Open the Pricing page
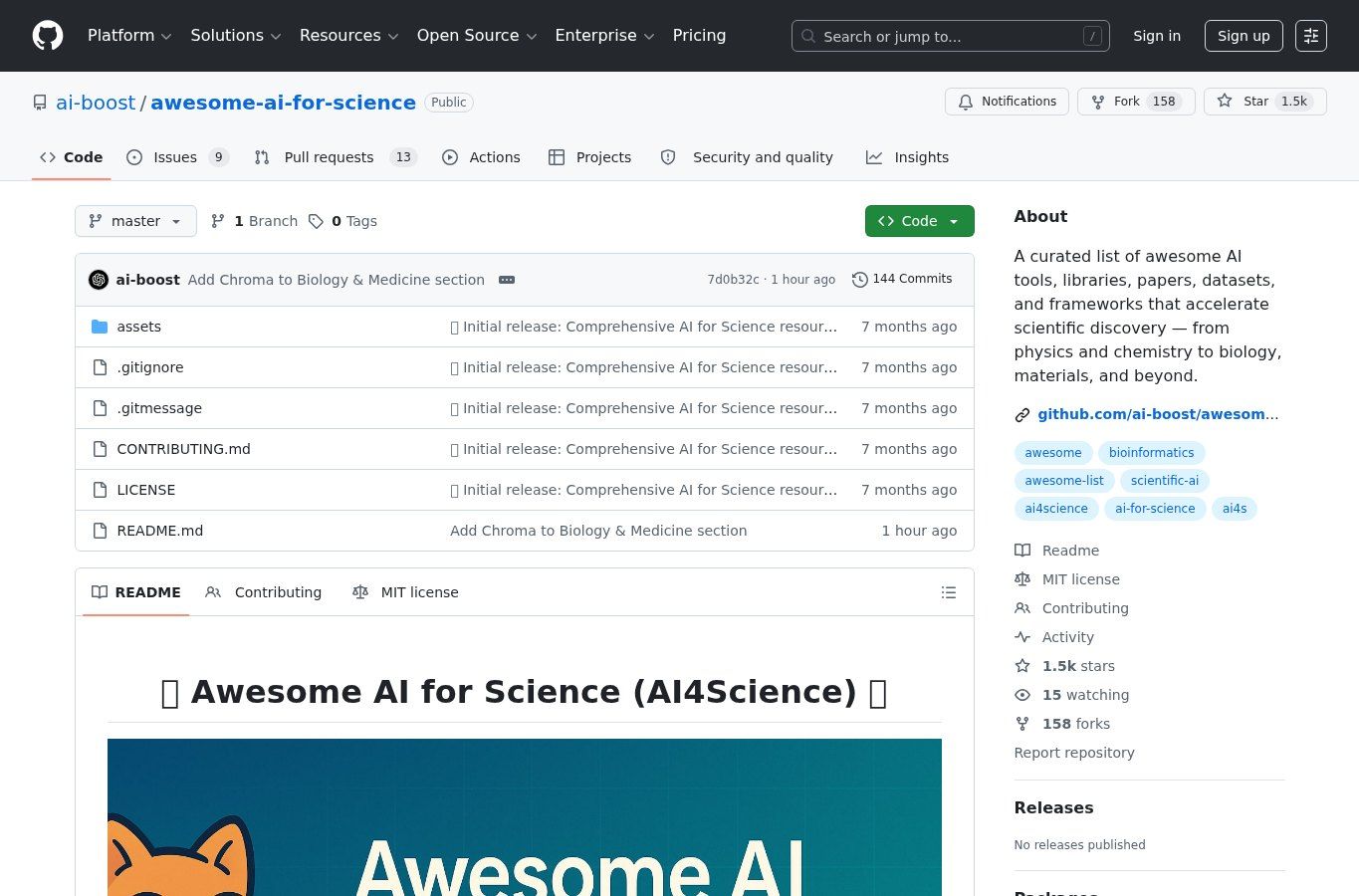Image resolution: width=1359 pixels, height=896 pixels. point(699,36)
